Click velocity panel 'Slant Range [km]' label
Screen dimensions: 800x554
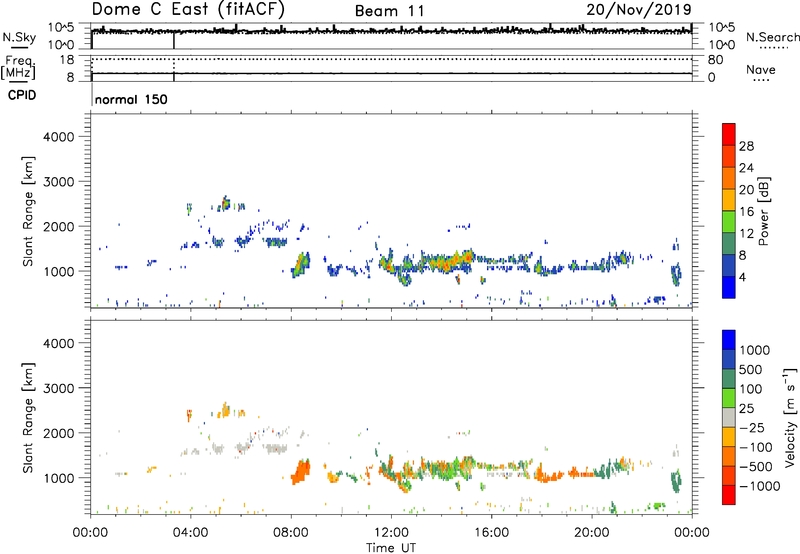click(28, 418)
